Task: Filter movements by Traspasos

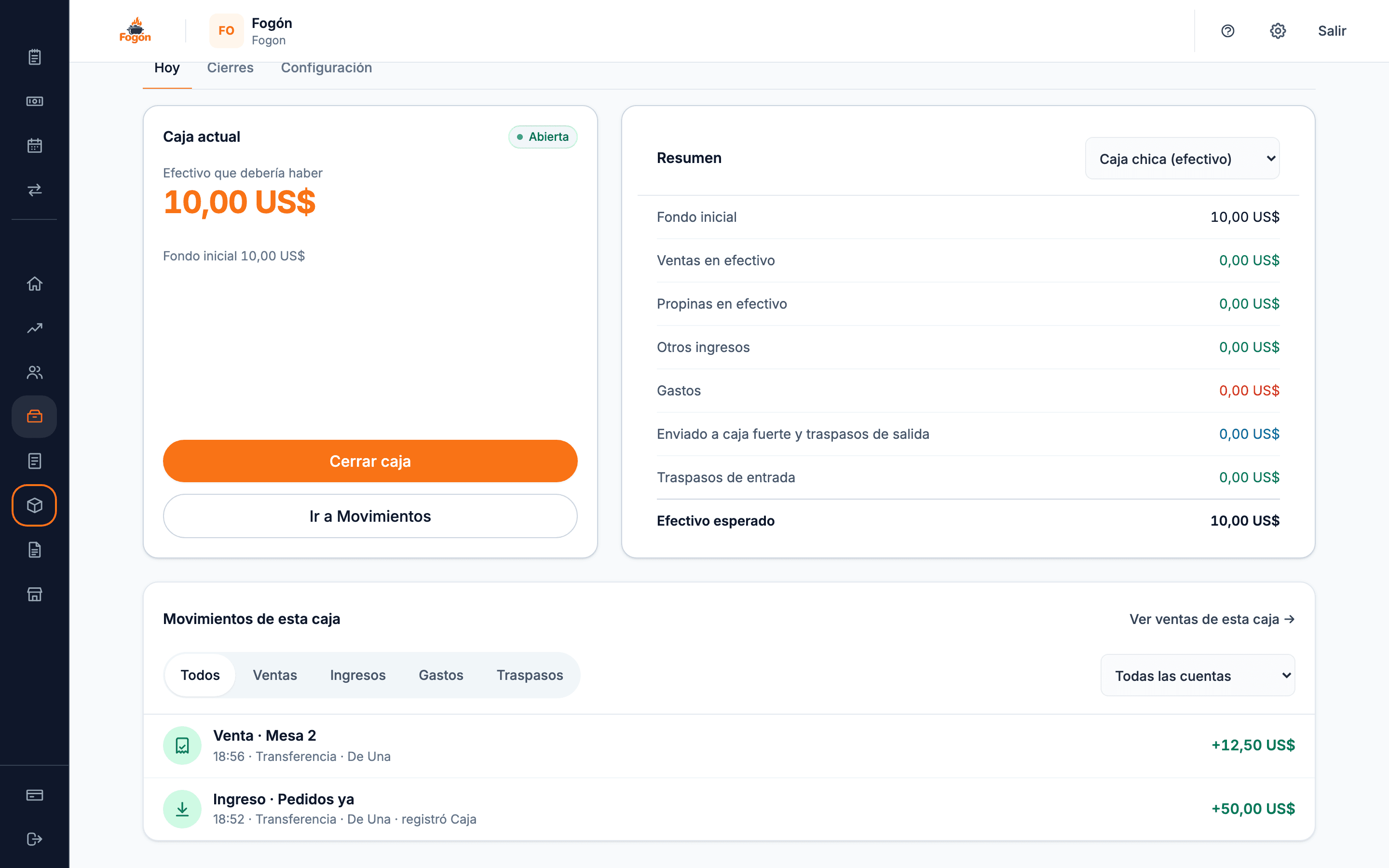Action: coord(530,675)
